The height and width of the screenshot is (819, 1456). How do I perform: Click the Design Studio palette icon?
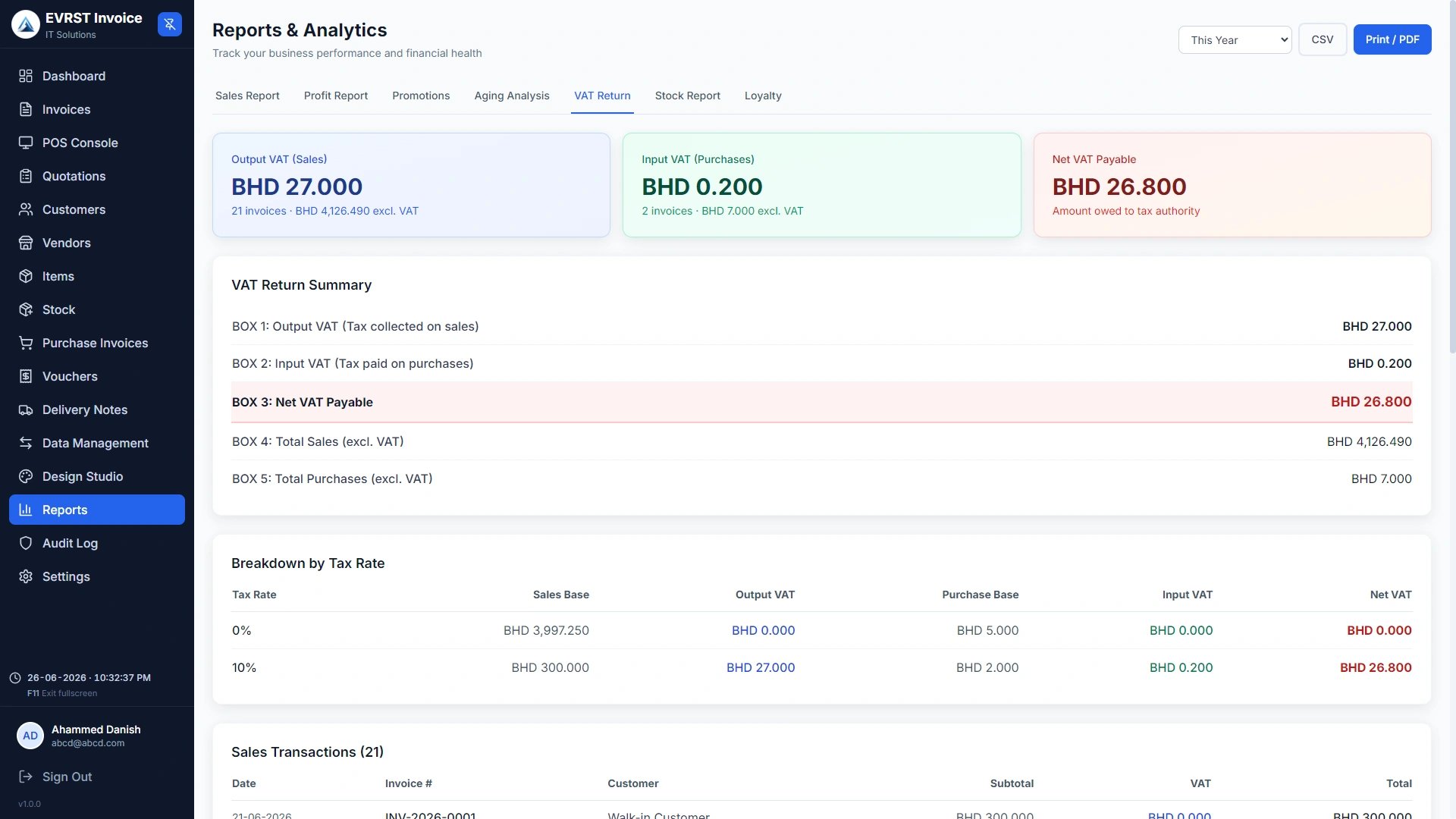[26, 476]
